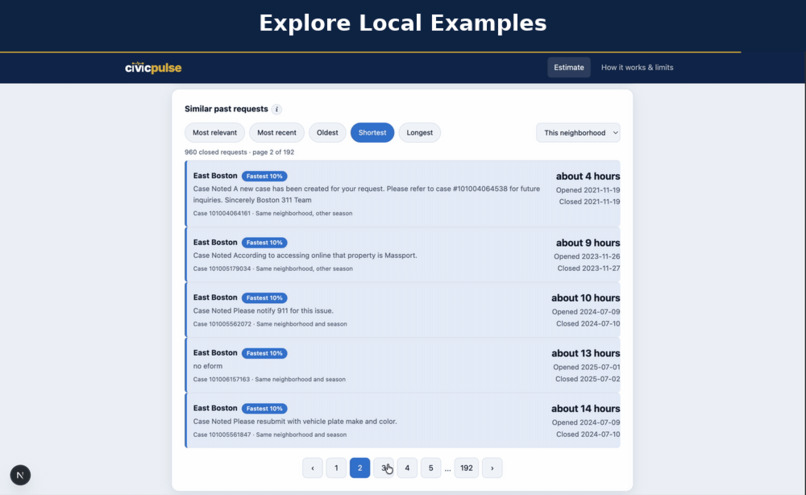Click Fastest 10% badge on vehicle plate request
Image resolution: width=806 pixels, height=495 pixels.
[x=264, y=408]
